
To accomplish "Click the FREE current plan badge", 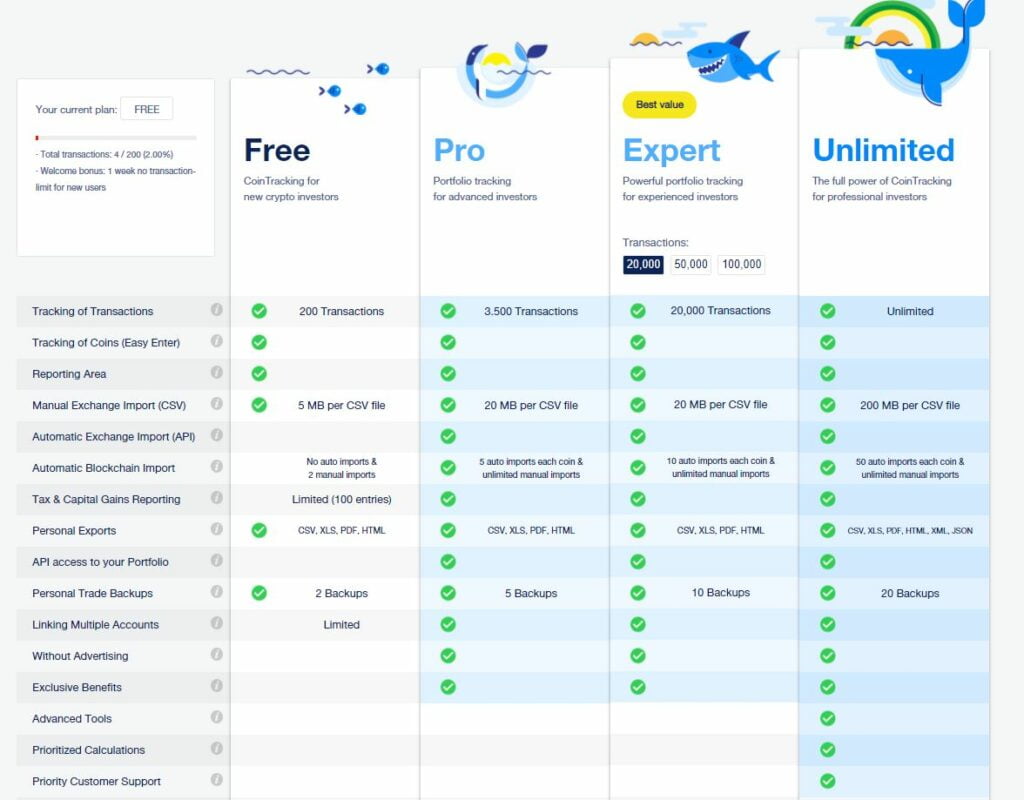I will tap(147, 109).
